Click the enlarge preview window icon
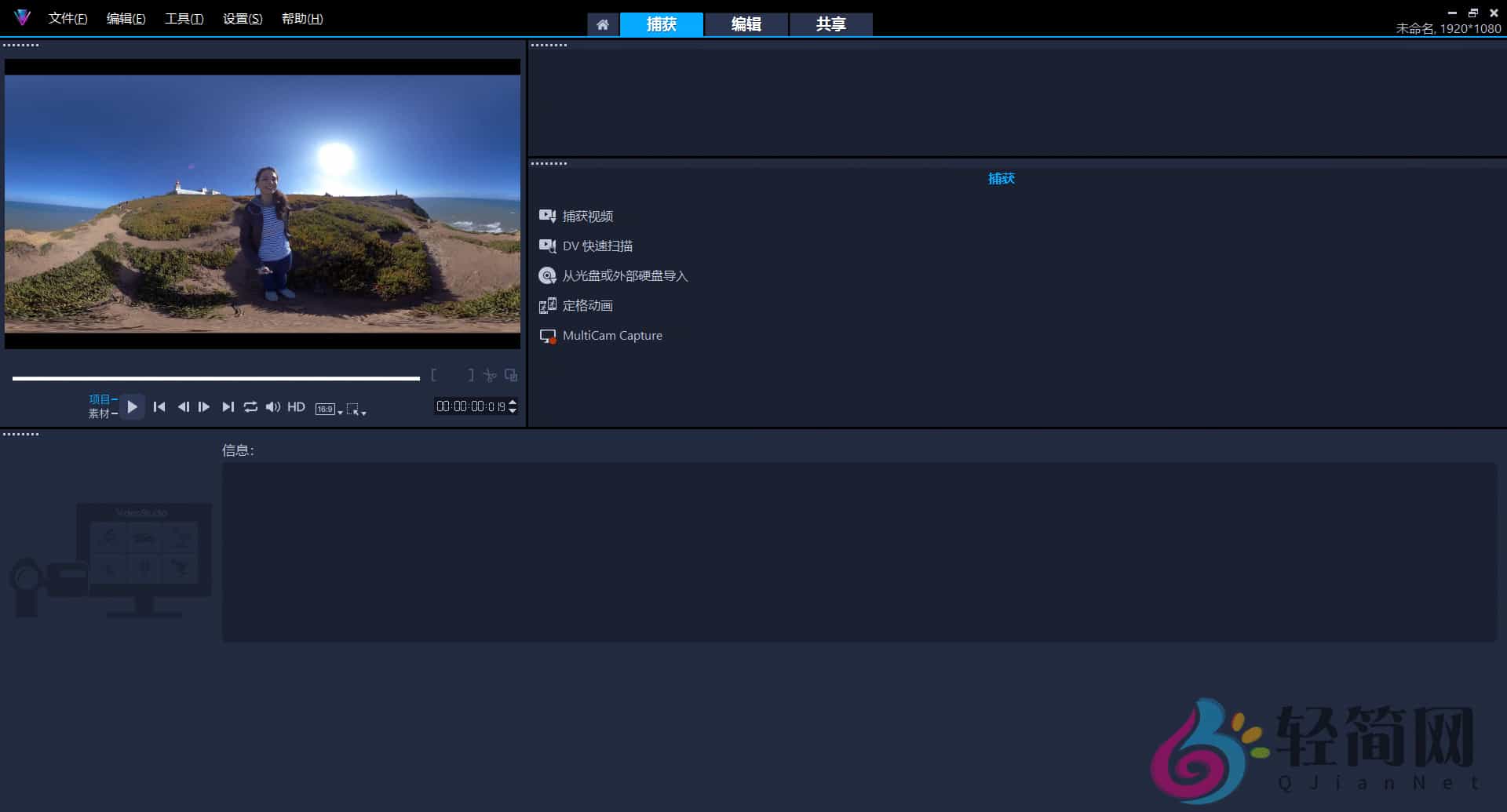 511,375
